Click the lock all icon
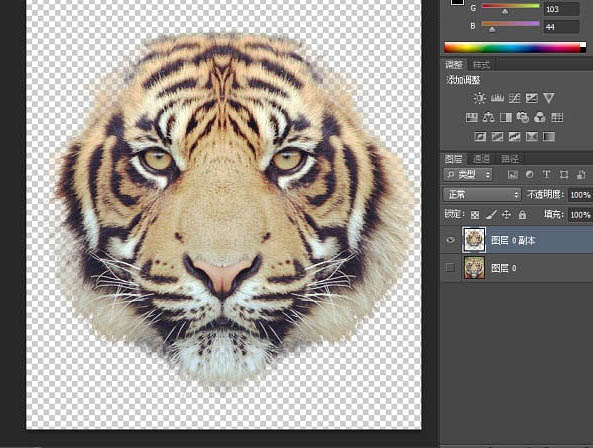This screenshot has height=448, width=593. click(522, 215)
